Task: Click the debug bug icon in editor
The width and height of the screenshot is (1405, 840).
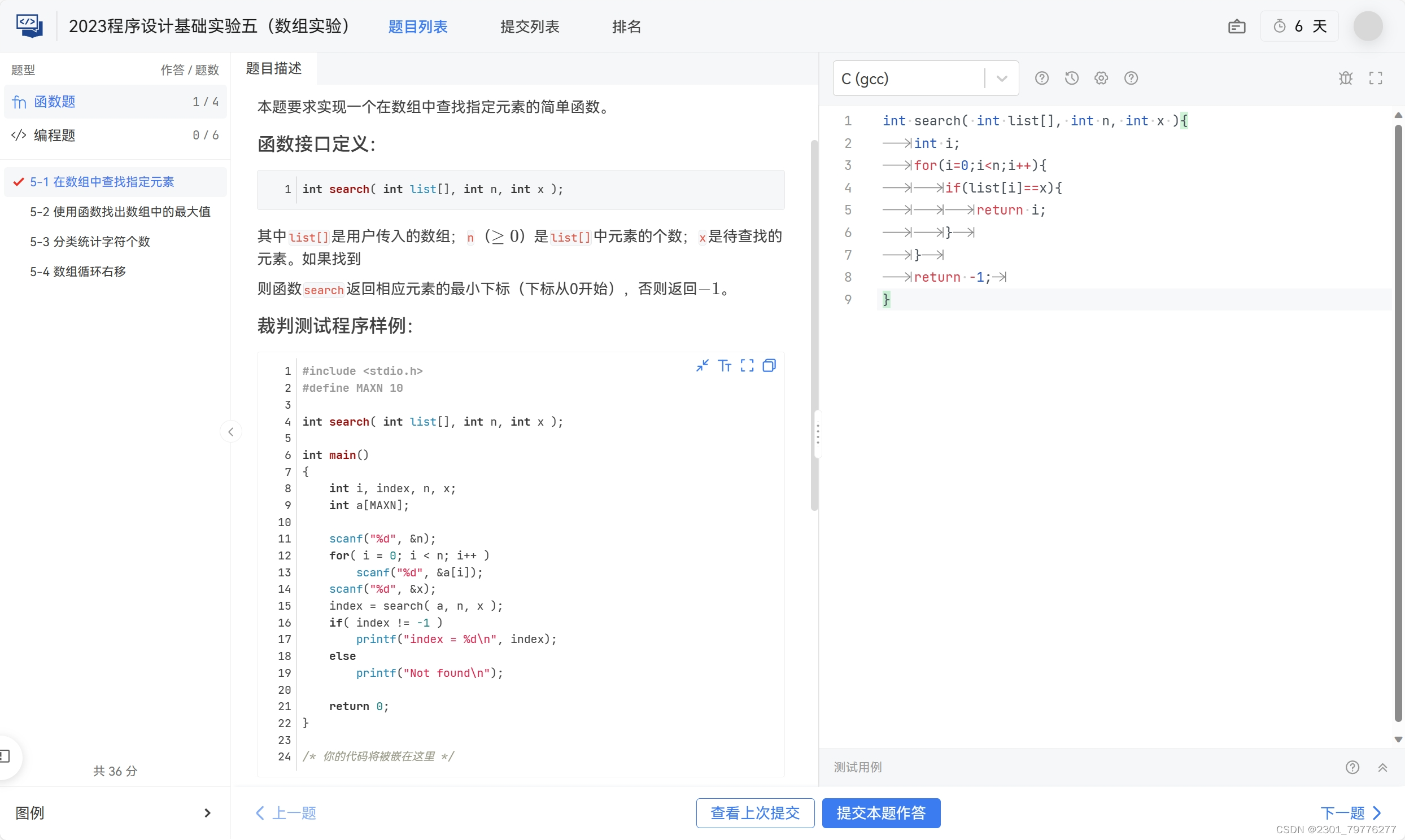Action: (1346, 78)
